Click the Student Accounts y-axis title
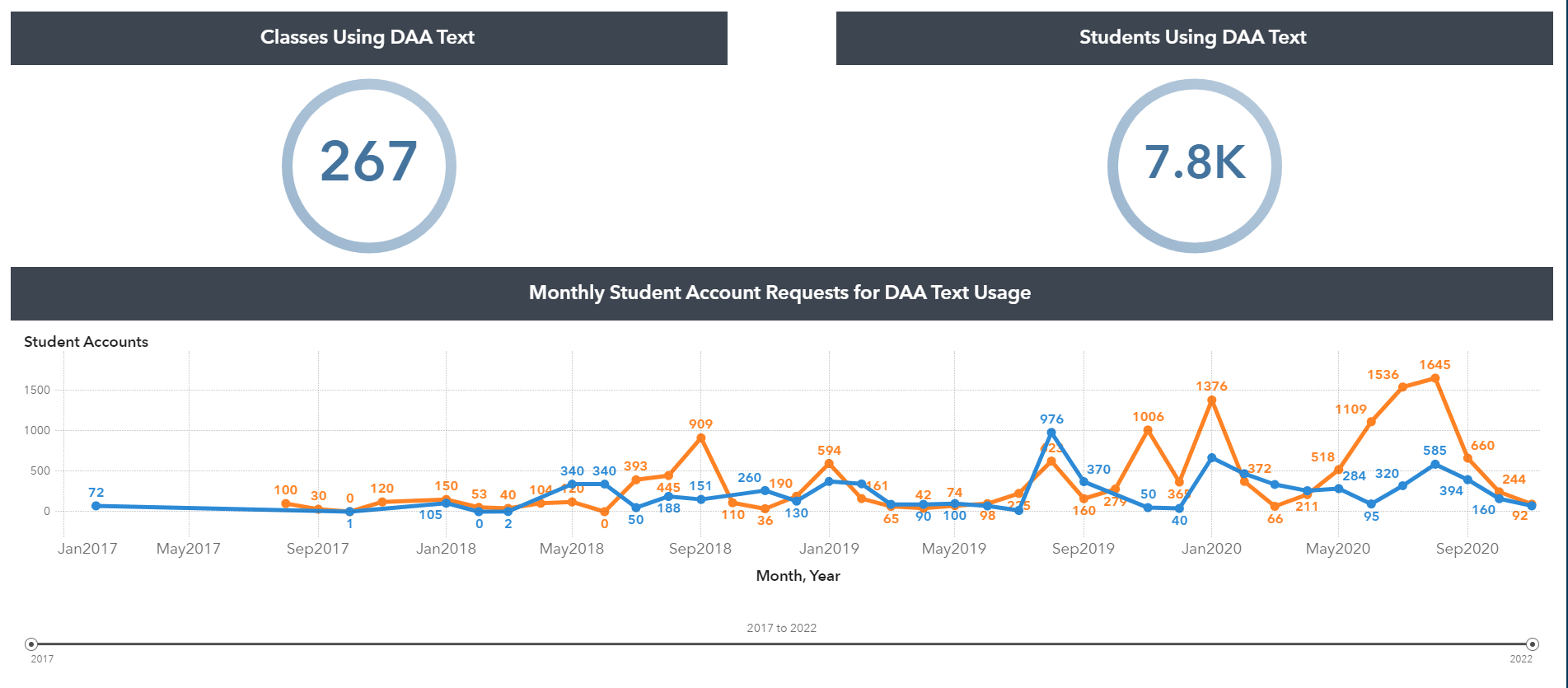This screenshot has height=688, width=1568. coord(87,342)
